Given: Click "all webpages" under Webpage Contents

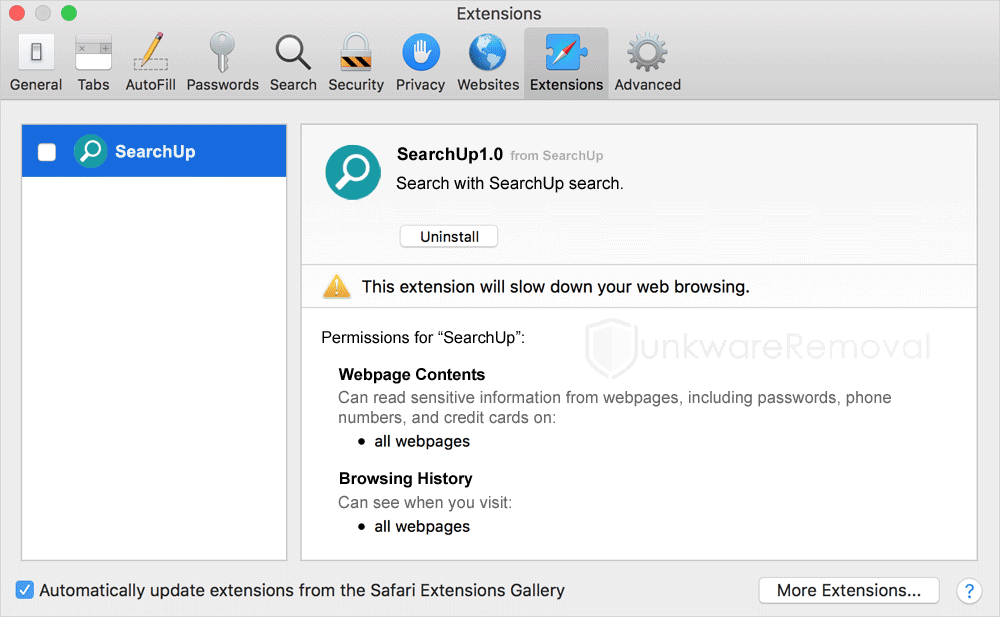Looking at the screenshot, I should click(x=422, y=442).
